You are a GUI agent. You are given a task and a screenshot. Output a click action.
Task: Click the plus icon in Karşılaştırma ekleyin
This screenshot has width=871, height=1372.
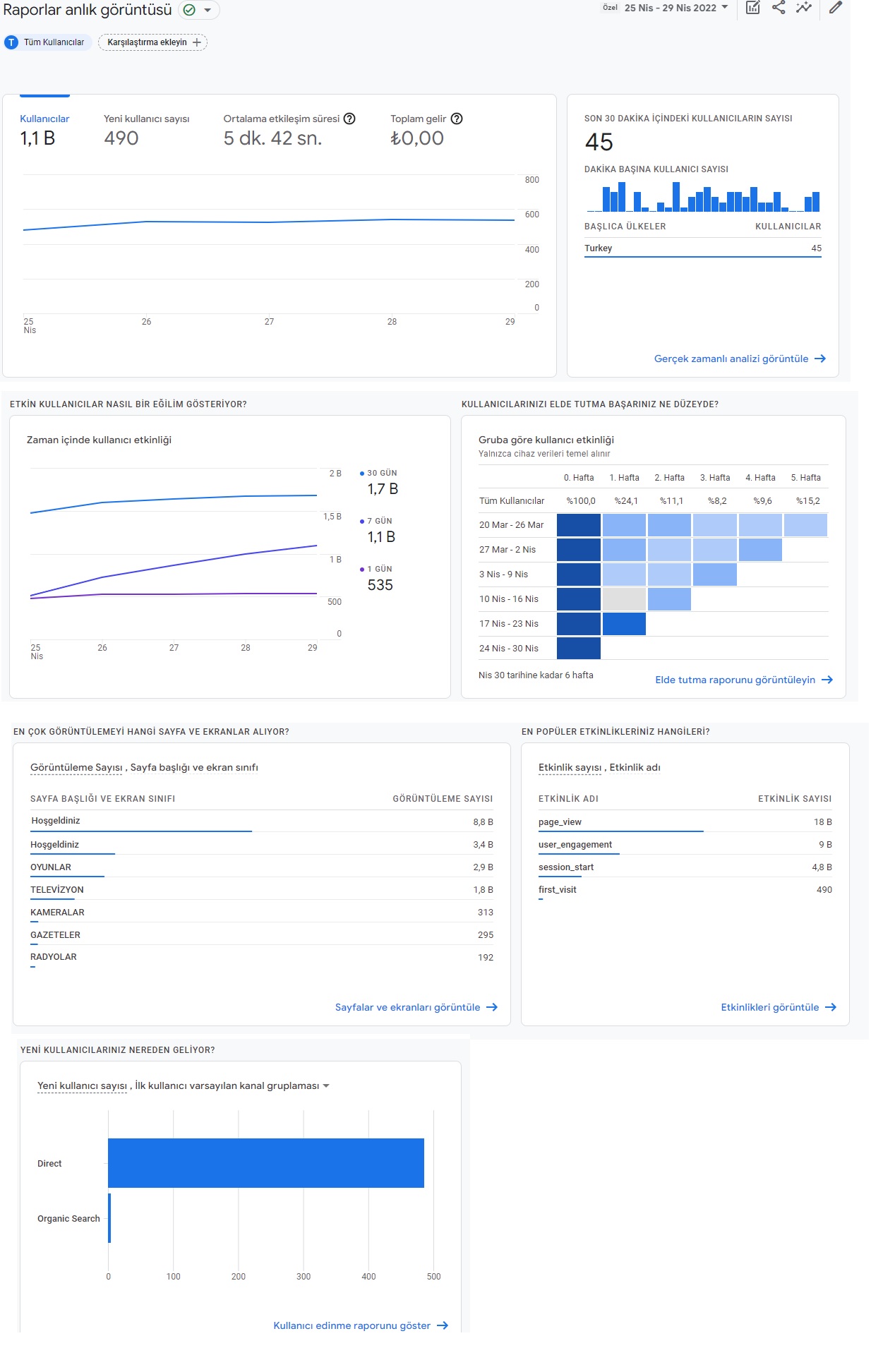[197, 42]
